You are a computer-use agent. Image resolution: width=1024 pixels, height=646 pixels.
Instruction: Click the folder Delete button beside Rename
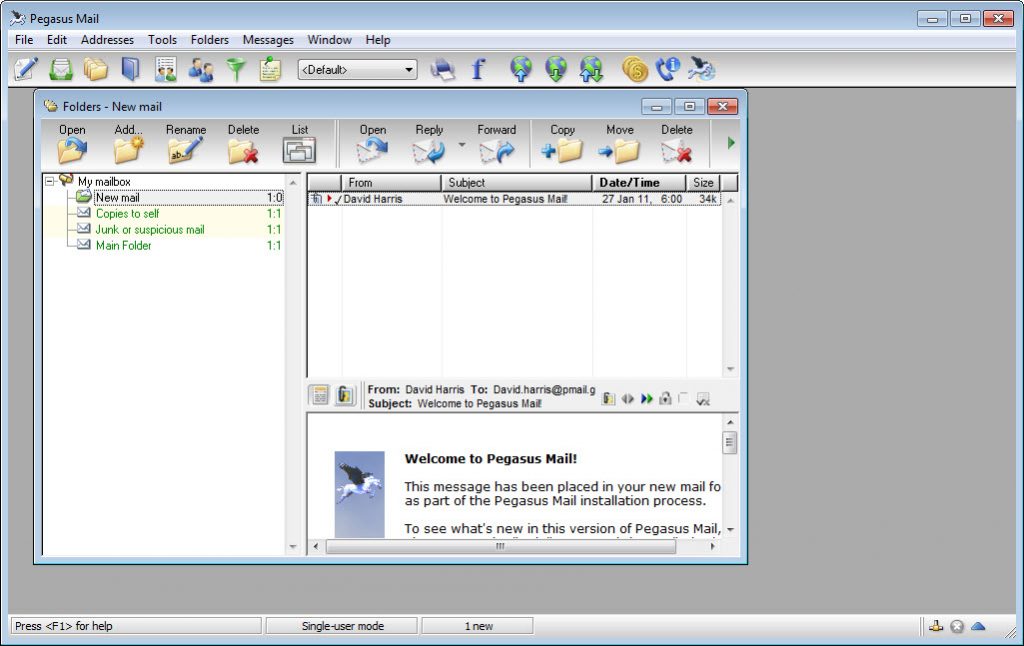[x=243, y=143]
